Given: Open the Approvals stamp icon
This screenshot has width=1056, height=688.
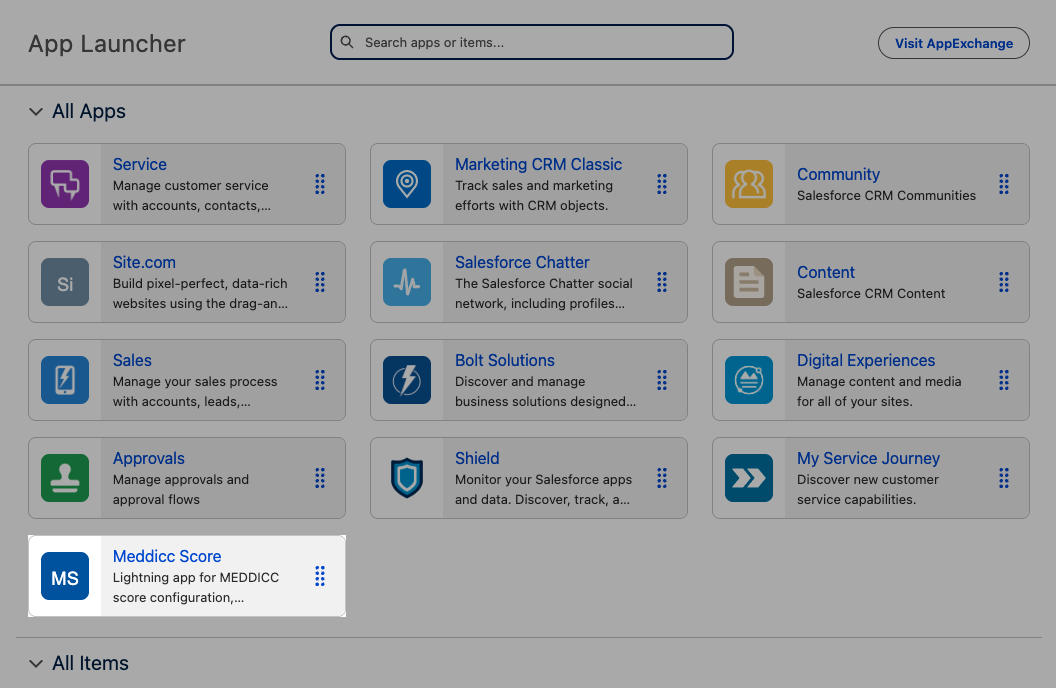Looking at the screenshot, I should [65, 478].
